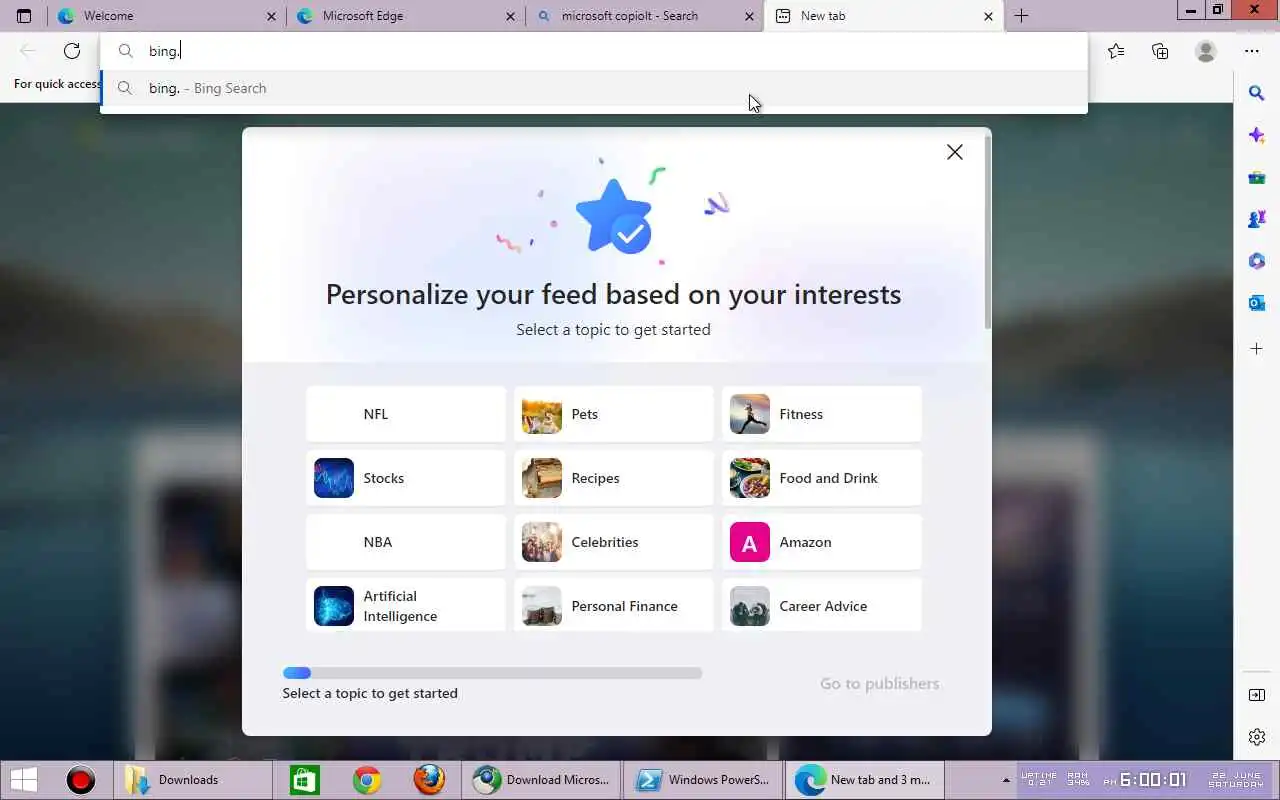The width and height of the screenshot is (1280, 800).
Task: Select the Personal Finance topic
Action: click(614, 605)
